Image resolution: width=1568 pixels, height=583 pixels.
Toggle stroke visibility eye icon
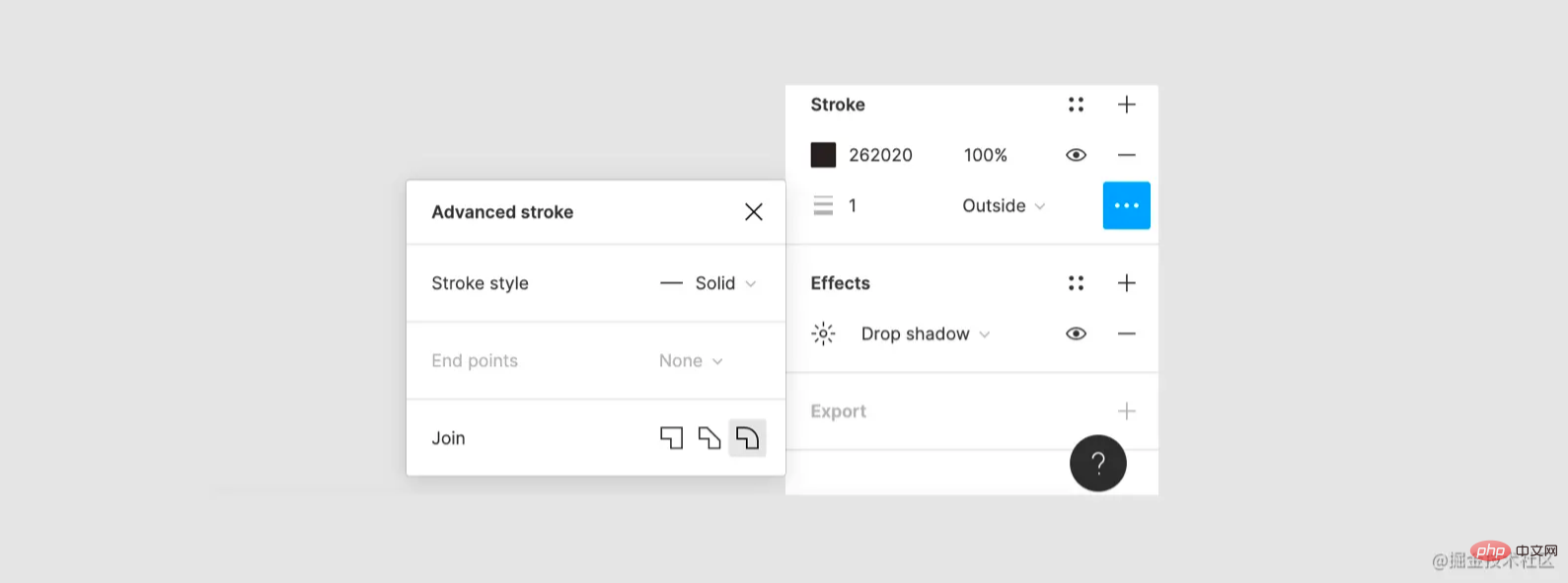click(1076, 155)
